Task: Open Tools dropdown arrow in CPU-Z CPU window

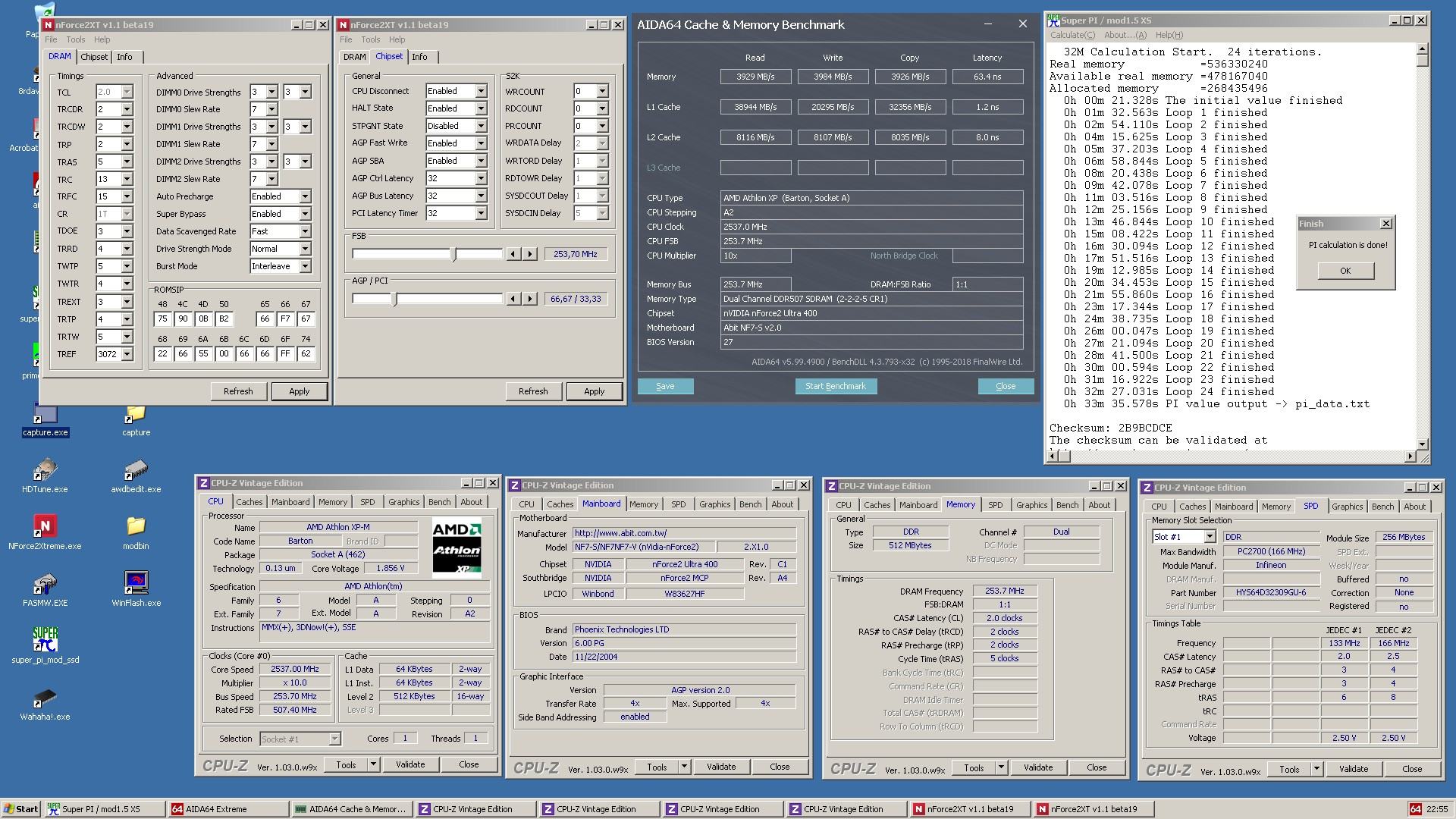Action: click(373, 764)
